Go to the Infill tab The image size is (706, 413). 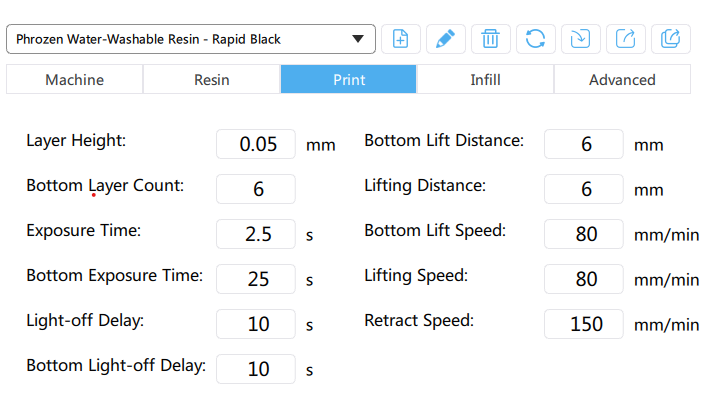pos(485,80)
